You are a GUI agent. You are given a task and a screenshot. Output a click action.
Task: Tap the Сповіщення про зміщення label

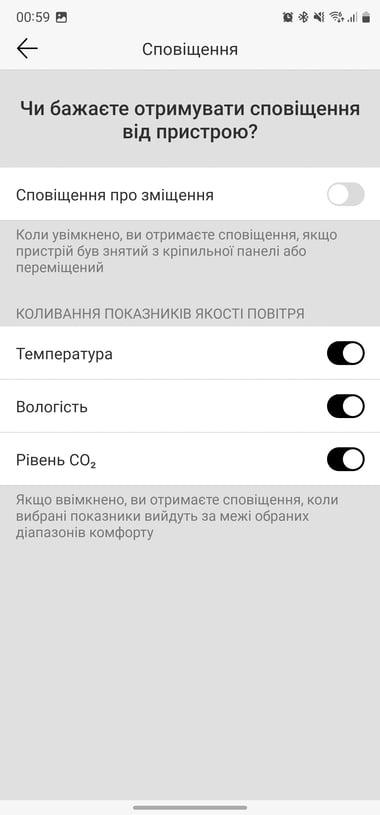click(115, 195)
